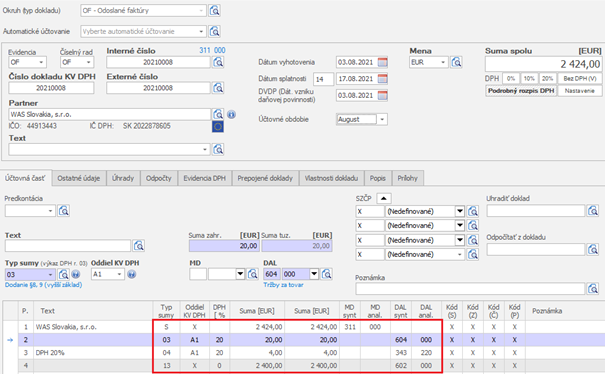Click DPH 0% button
Viewport: 605px width, 375px height.
(511, 79)
